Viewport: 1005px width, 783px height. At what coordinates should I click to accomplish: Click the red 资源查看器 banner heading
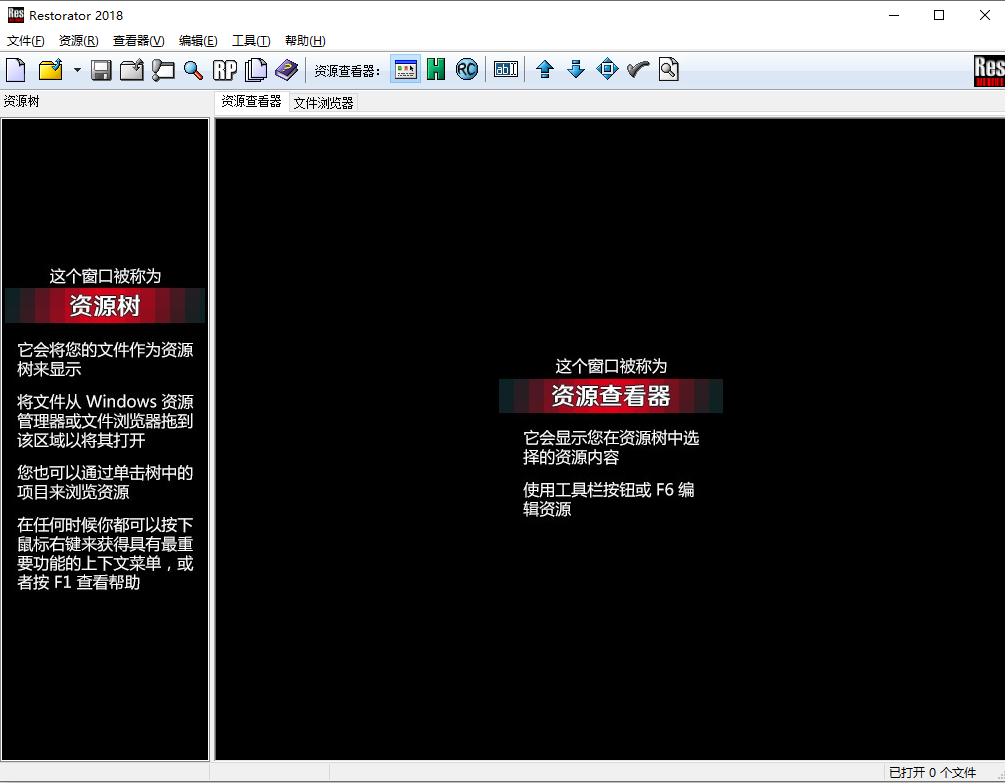tap(611, 396)
